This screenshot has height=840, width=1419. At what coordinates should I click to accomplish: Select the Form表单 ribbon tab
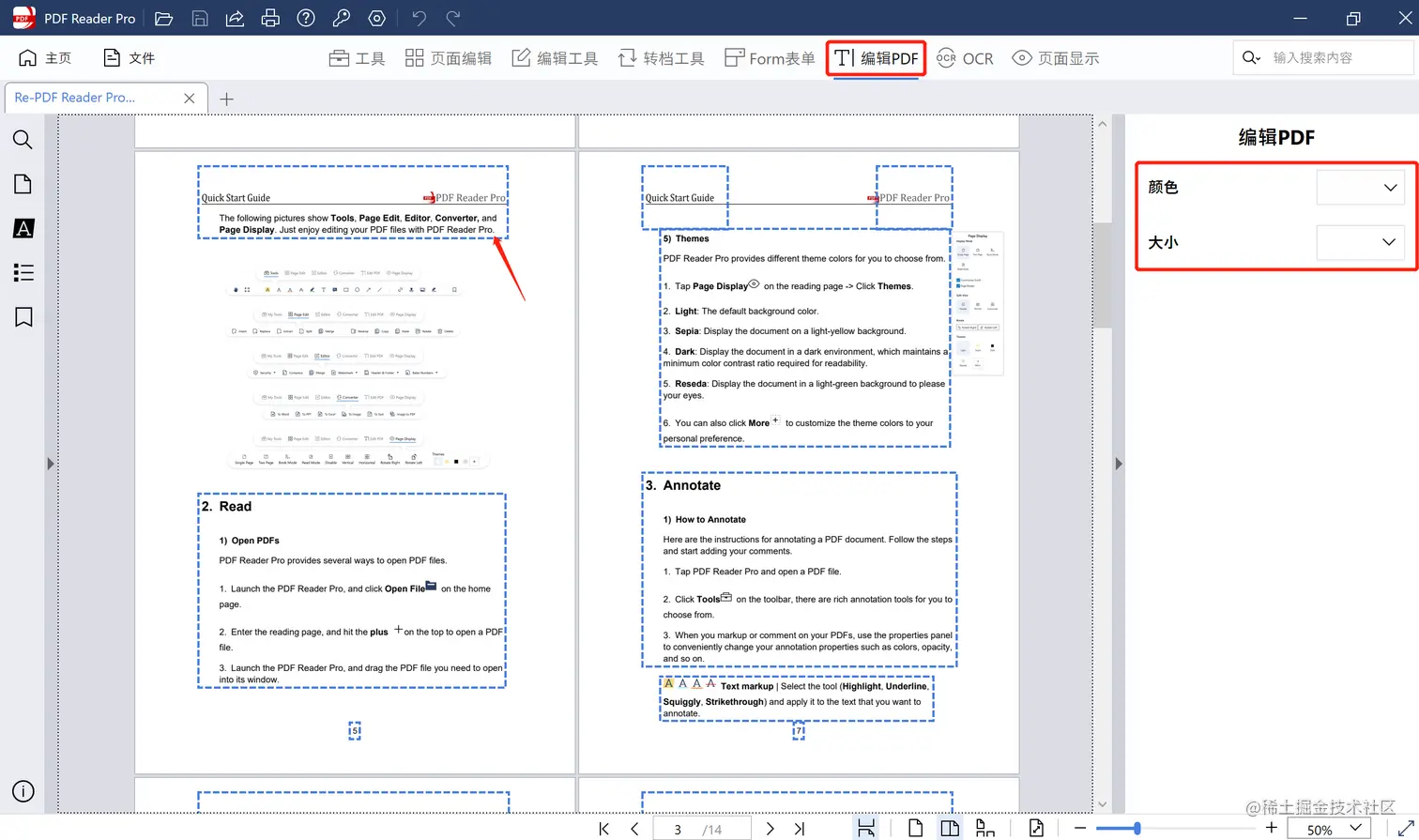pyautogui.click(x=770, y=57)
